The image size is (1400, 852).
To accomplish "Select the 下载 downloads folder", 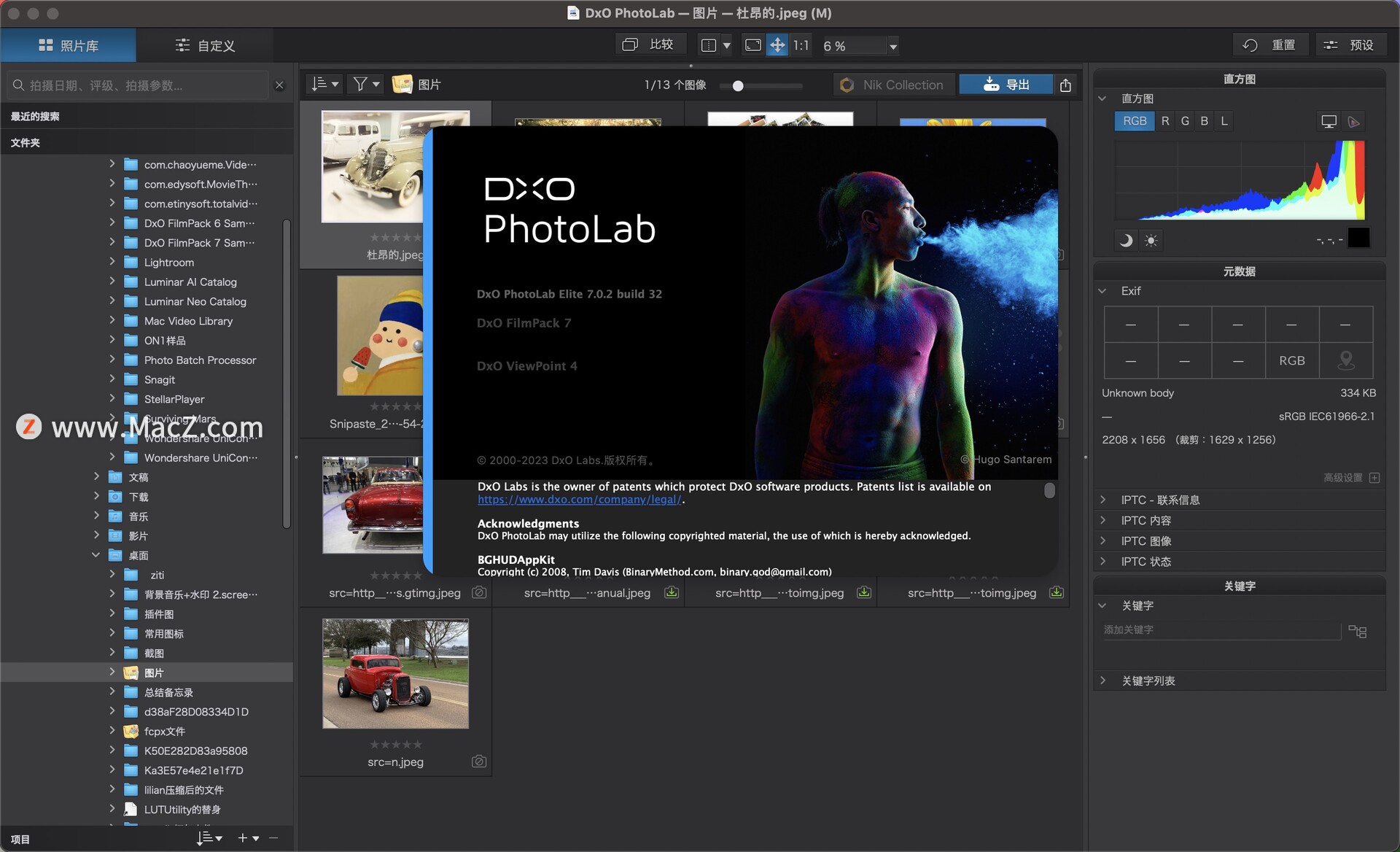I will point(139,497).
